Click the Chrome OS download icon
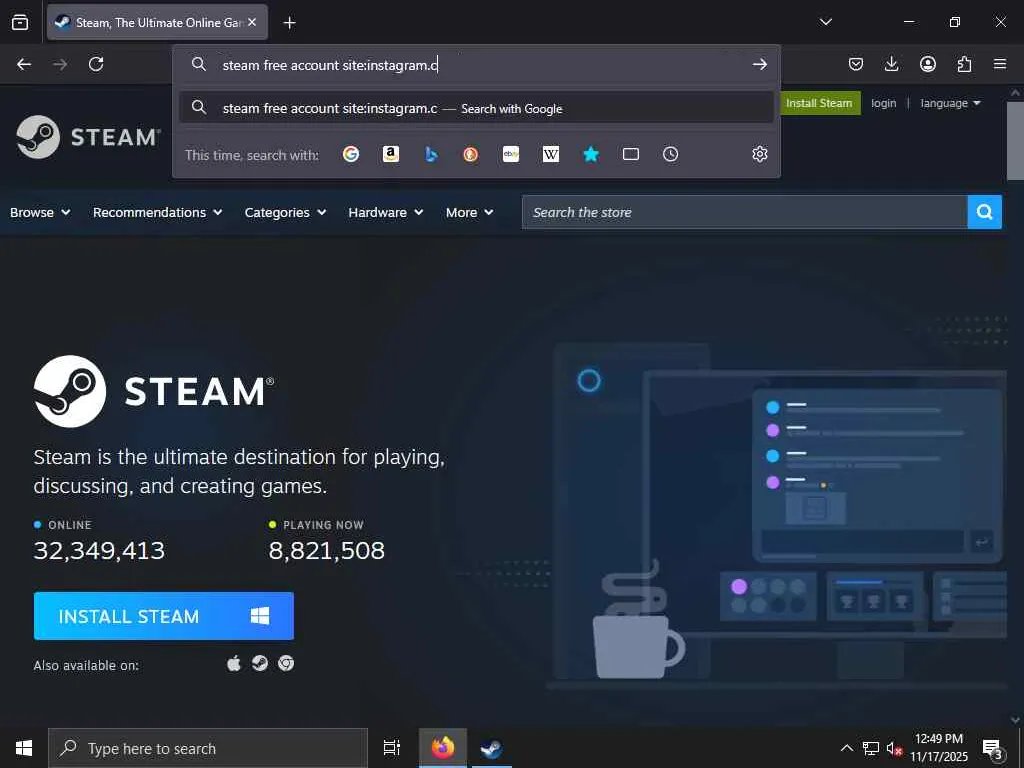 tap(286, 664)
